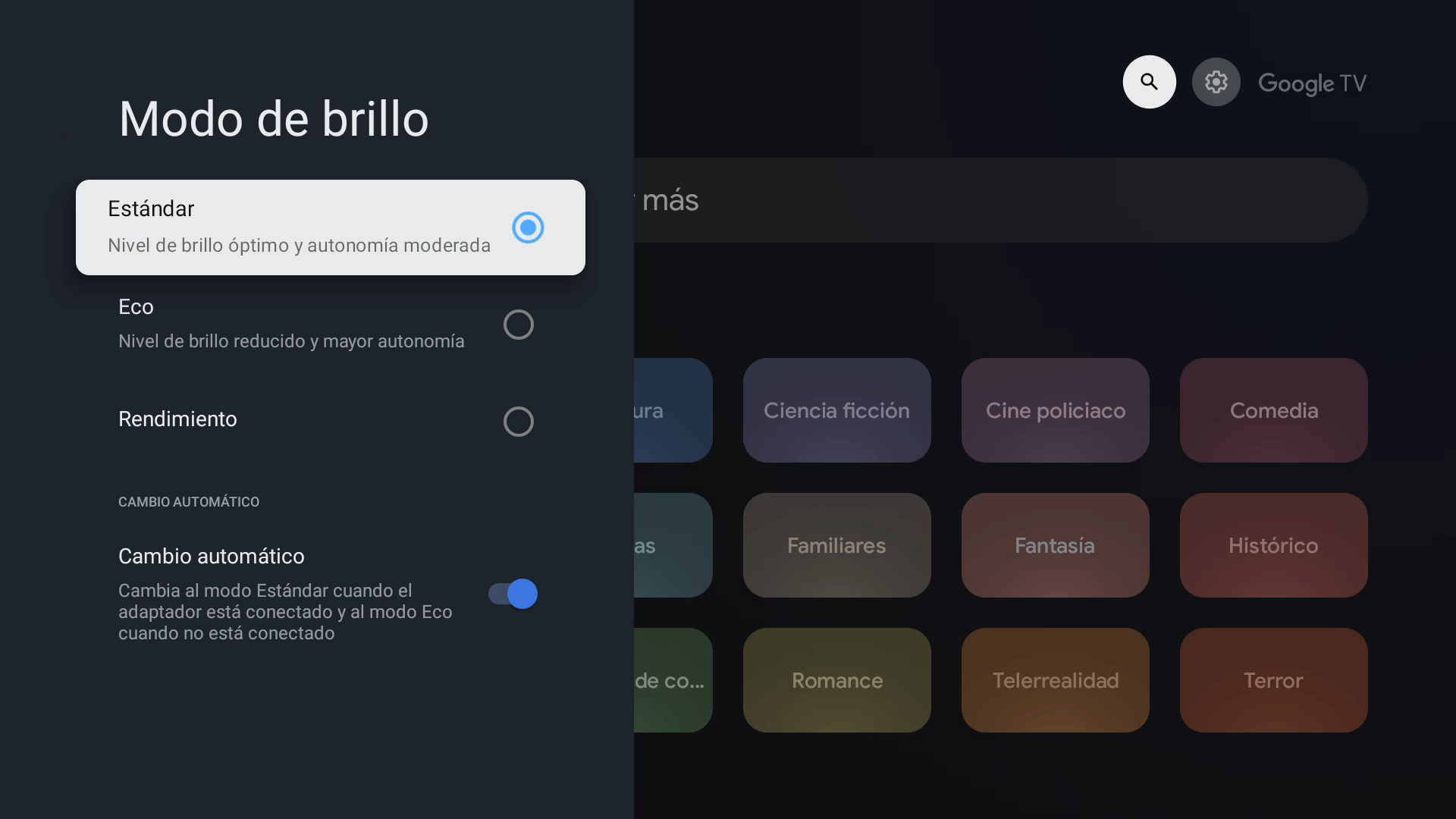Viewport: 1456px width, 819px height.
Task: Open the Fantasía genre tile
Action: coord(1056,545)
